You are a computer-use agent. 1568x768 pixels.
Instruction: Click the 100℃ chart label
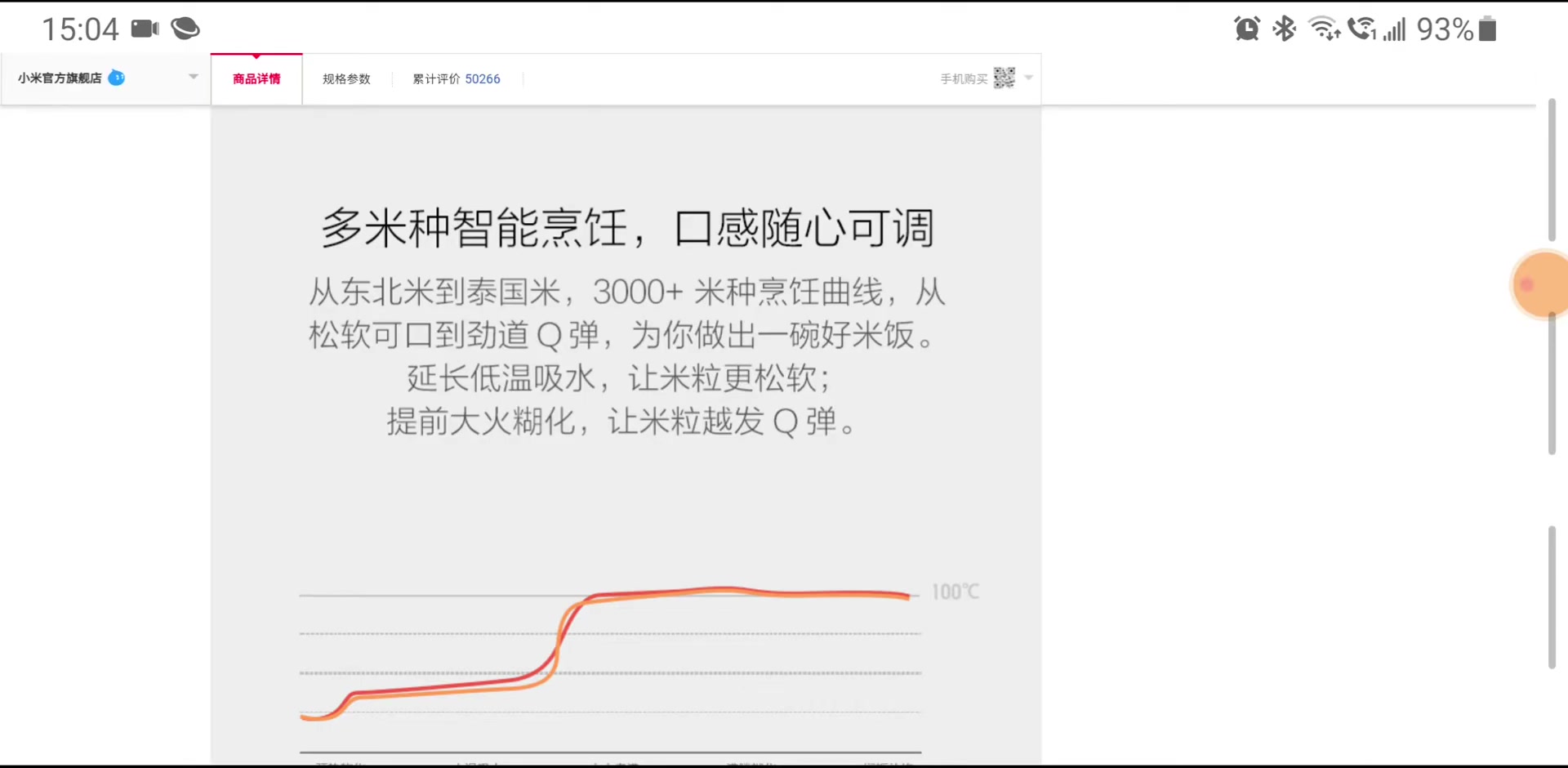(955, 592)
